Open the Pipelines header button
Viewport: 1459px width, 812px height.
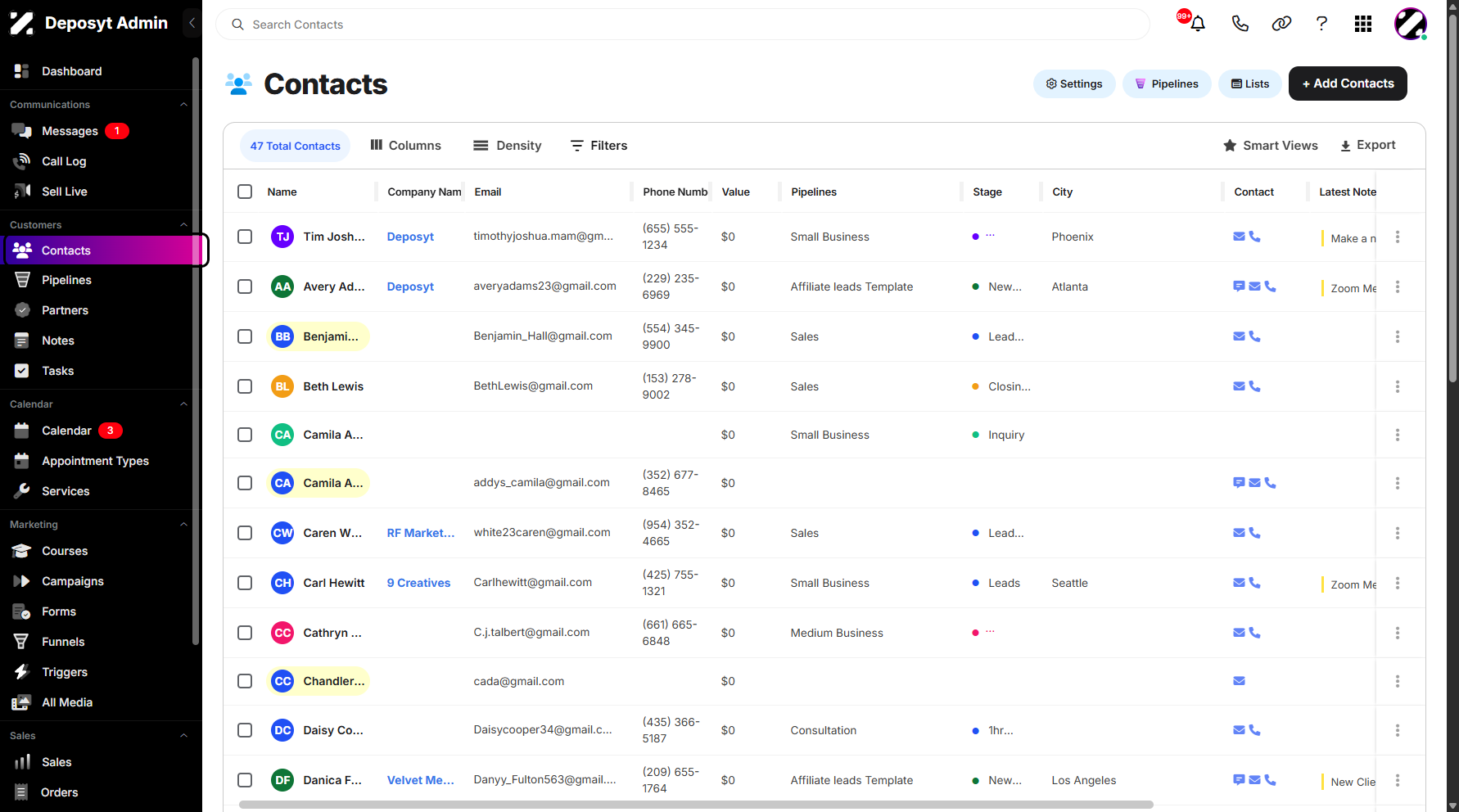pyautogui.click(x=1167, y=83)
